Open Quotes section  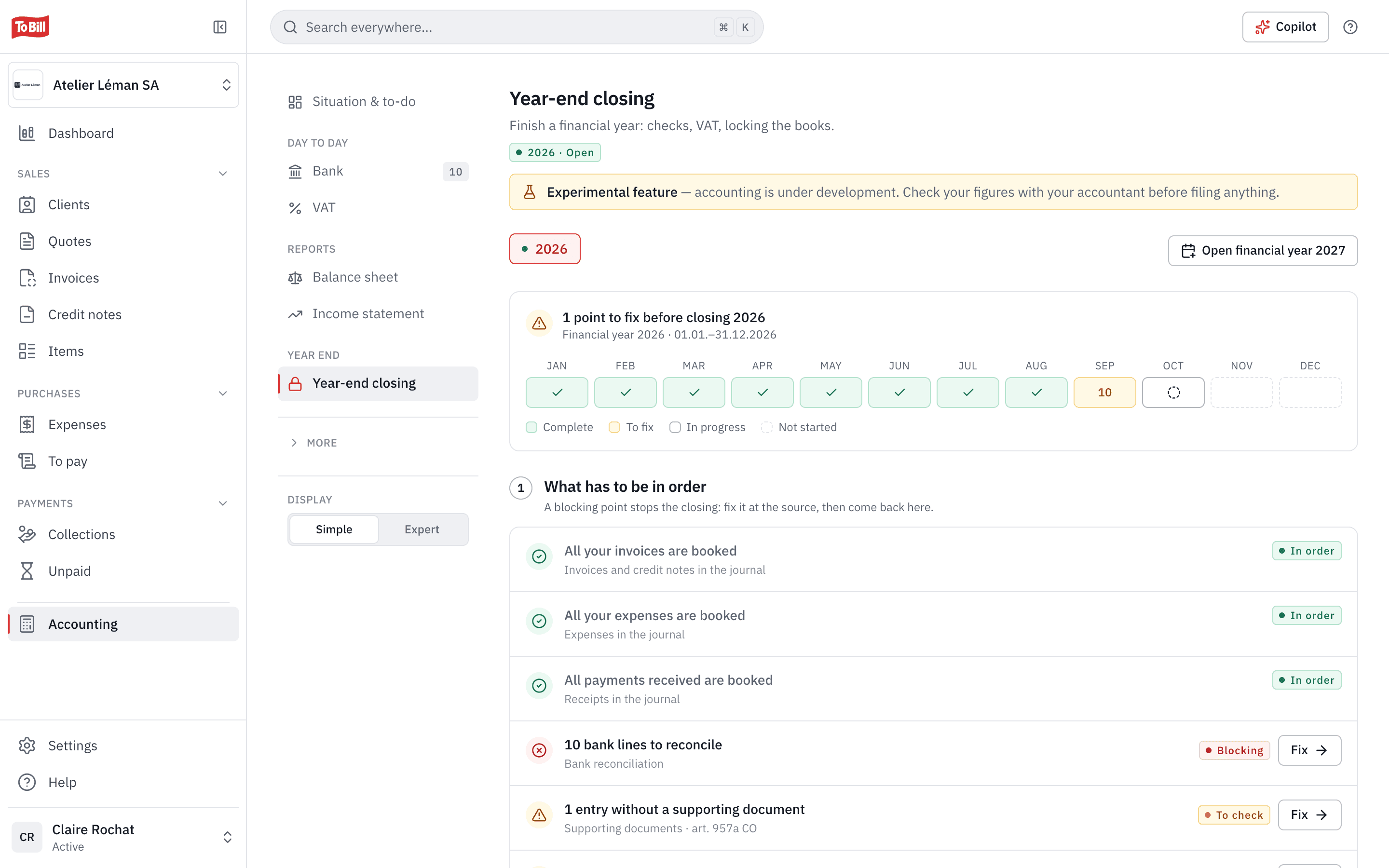(123, 241)
